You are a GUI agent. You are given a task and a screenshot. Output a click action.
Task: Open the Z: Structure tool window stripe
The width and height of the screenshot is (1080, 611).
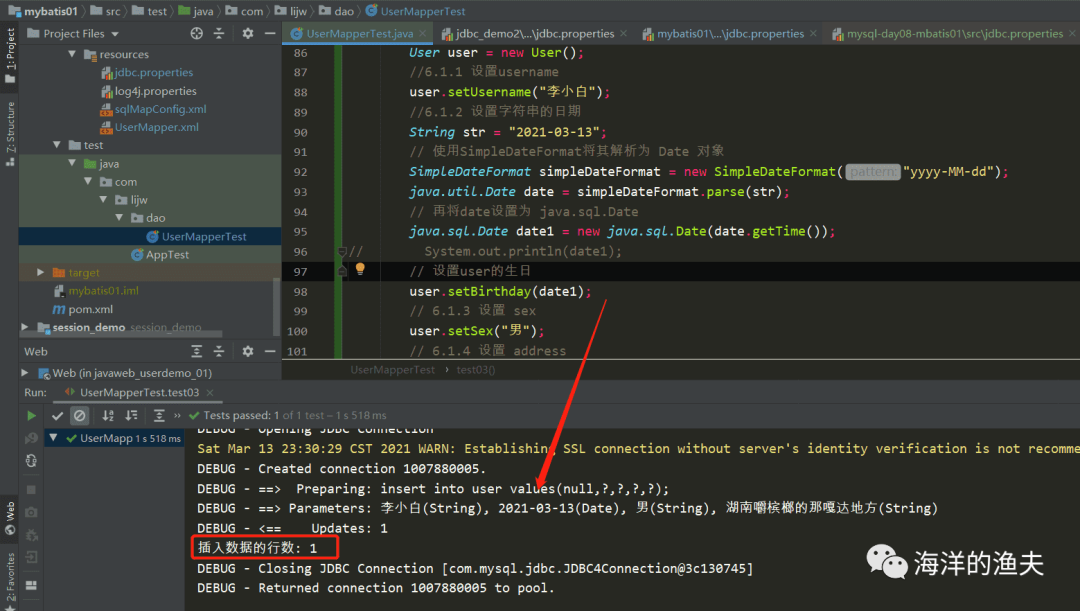[10, 134]
